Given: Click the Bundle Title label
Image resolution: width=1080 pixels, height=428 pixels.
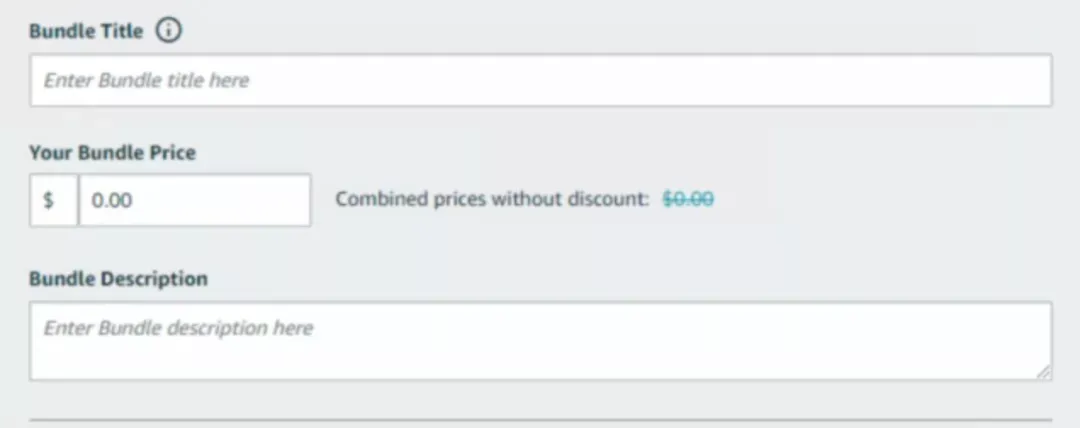Looking at the screenshot, I should [86, 31].
